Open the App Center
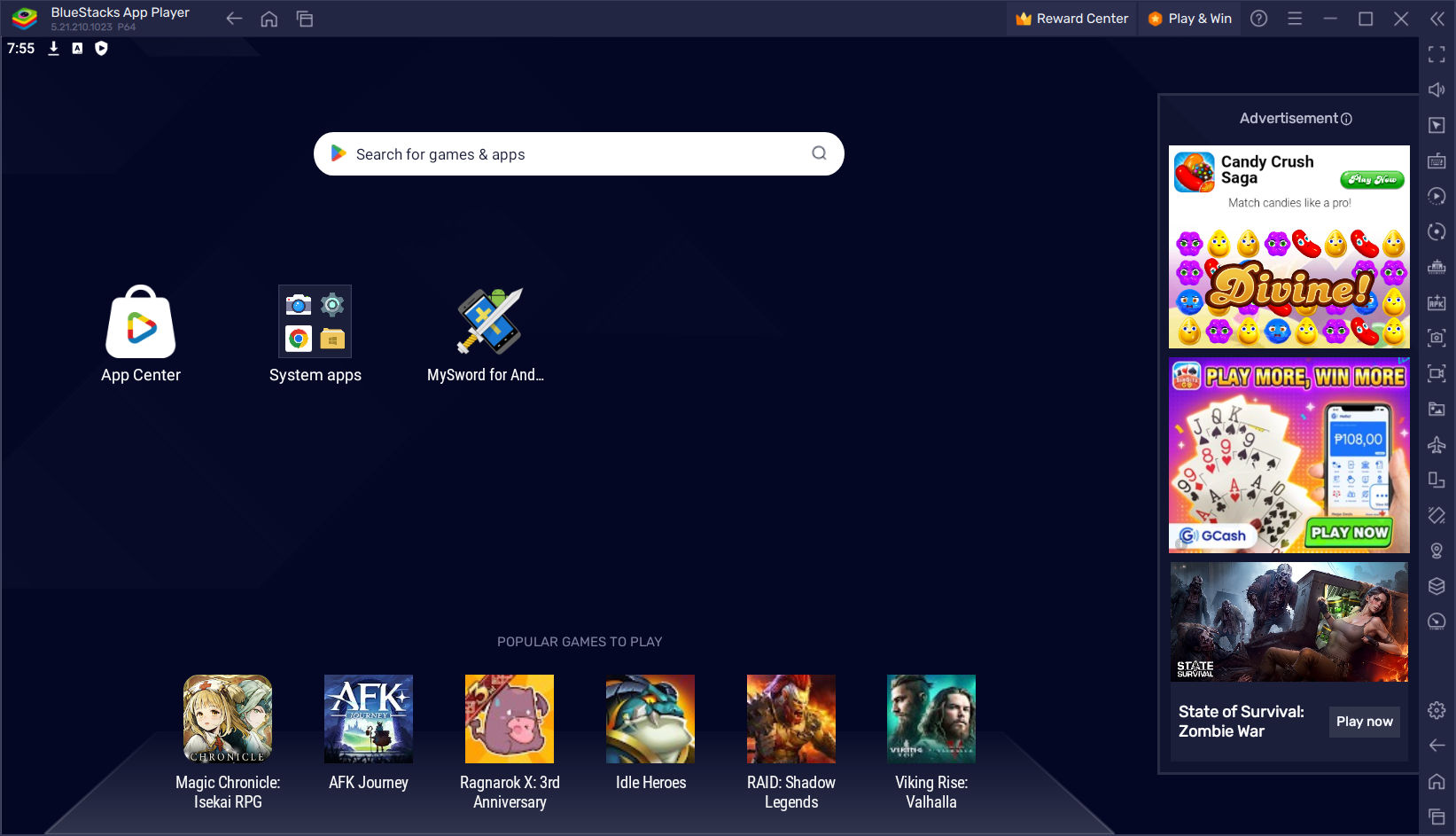 point(141,334)
